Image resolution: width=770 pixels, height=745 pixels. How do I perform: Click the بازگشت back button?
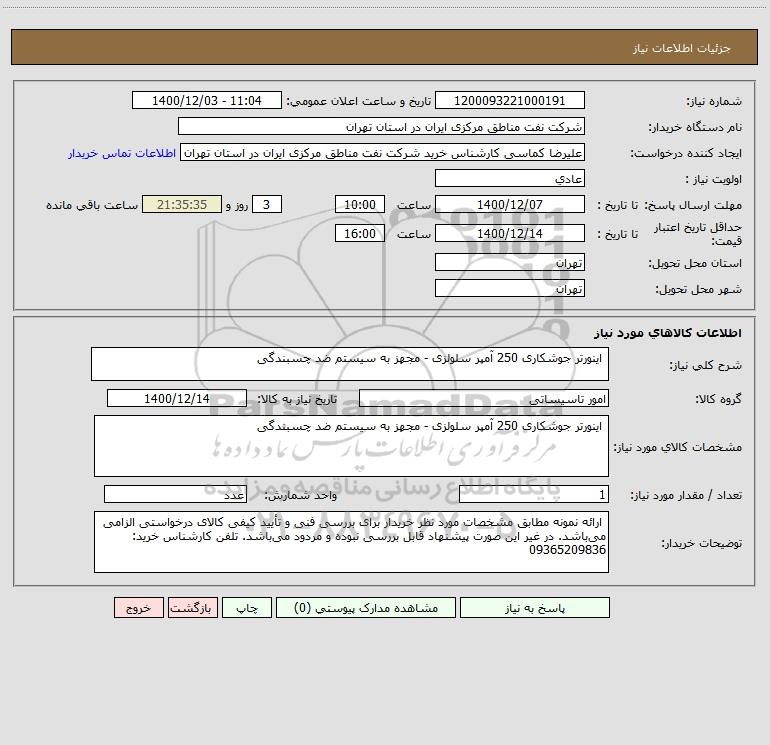pos(192,608)
